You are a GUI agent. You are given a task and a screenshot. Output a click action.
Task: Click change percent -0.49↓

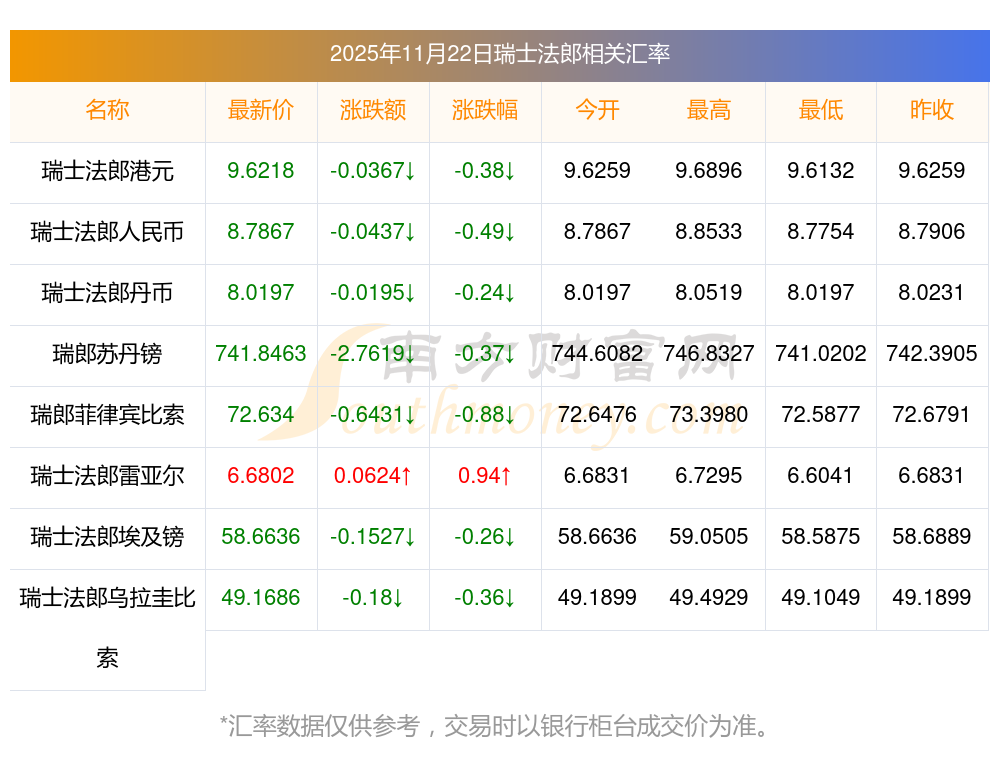[x=485, y=232]
